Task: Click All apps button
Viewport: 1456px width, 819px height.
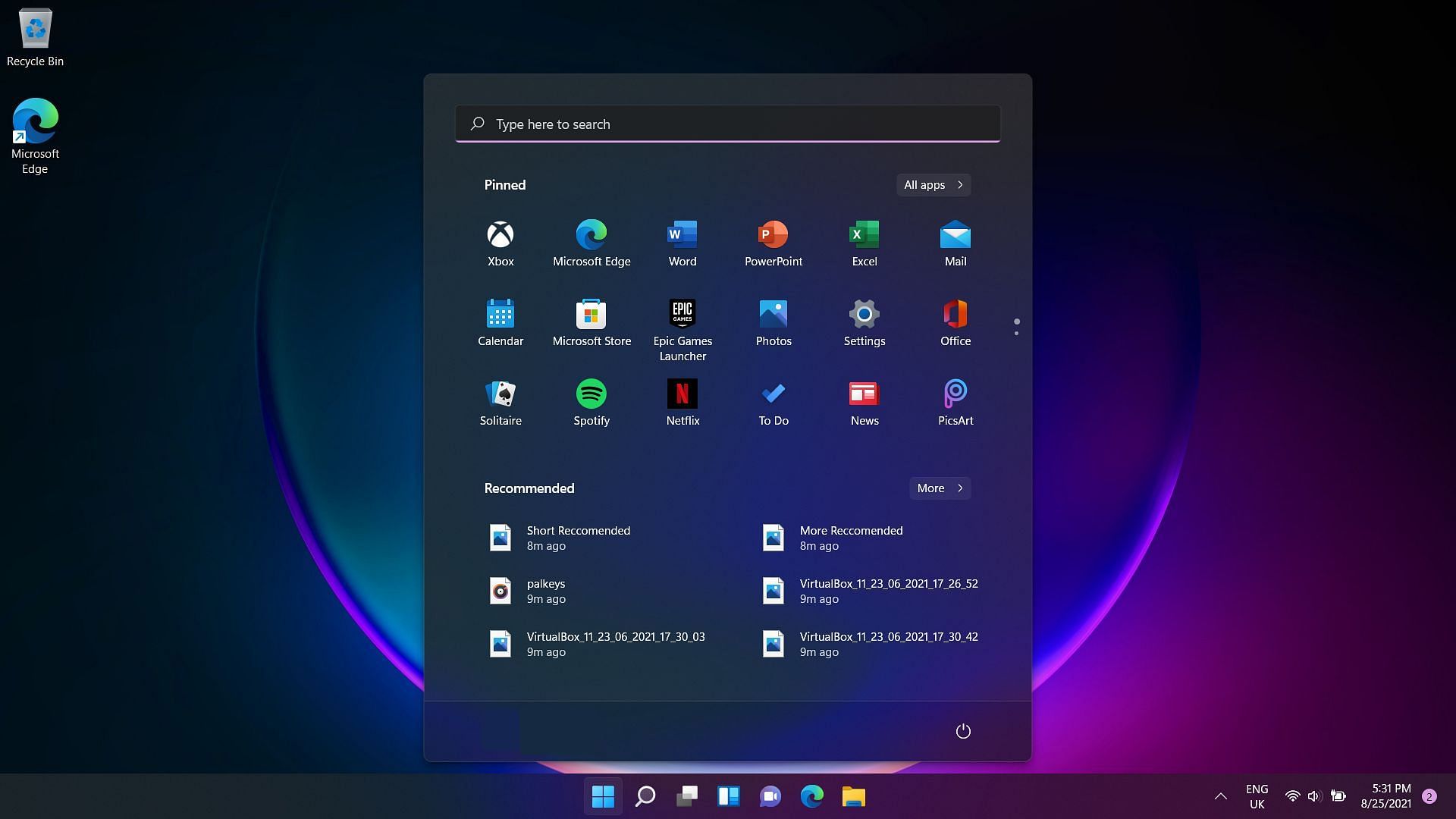Action: pyautogui.click(x=933, y=184)
